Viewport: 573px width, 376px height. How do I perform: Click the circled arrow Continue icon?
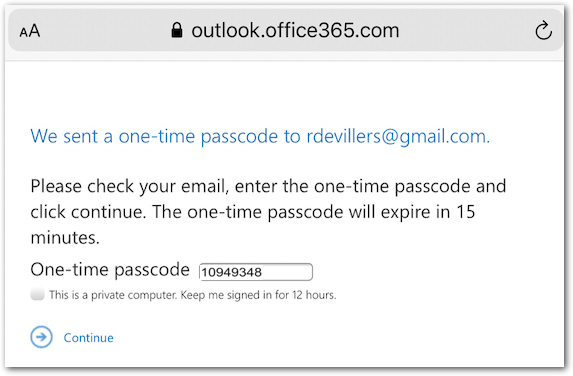coord(41,337)
